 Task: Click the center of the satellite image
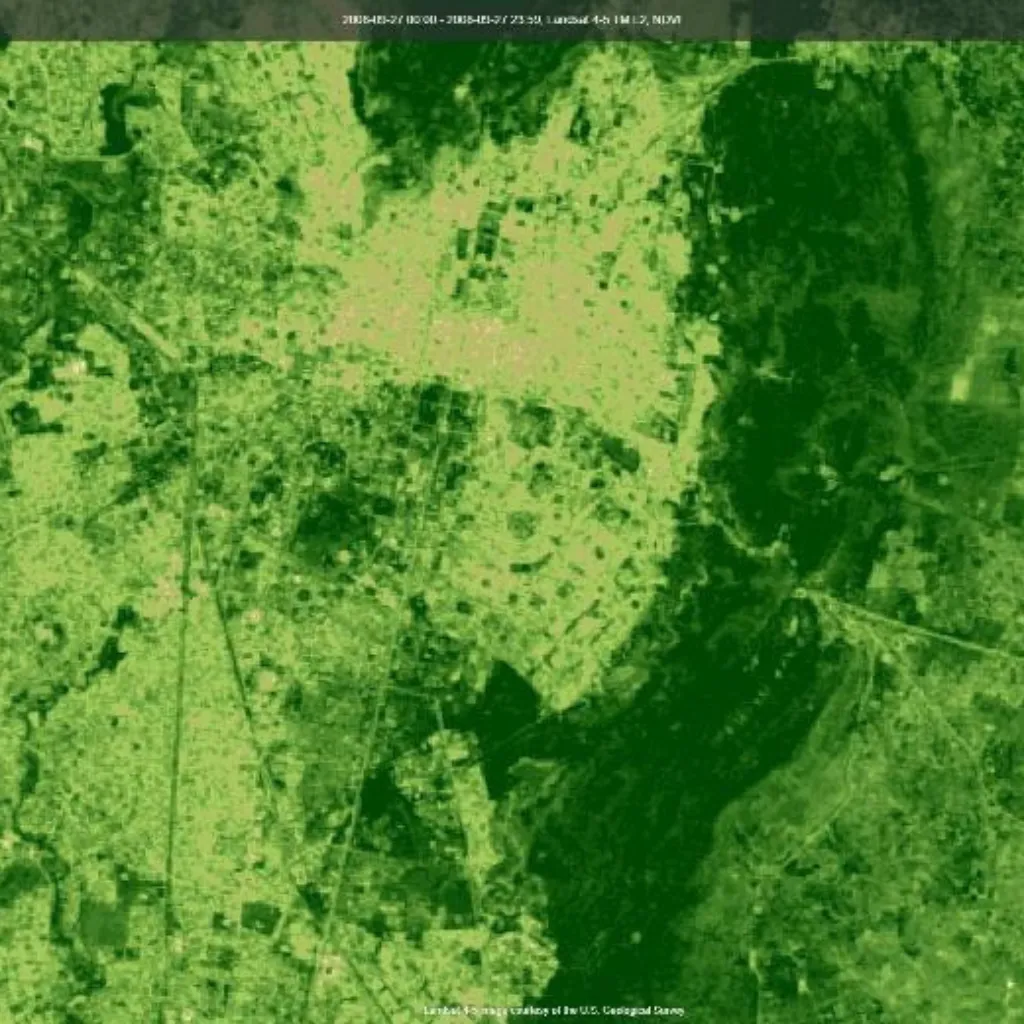pyautogui.click(x=512, y=512)
